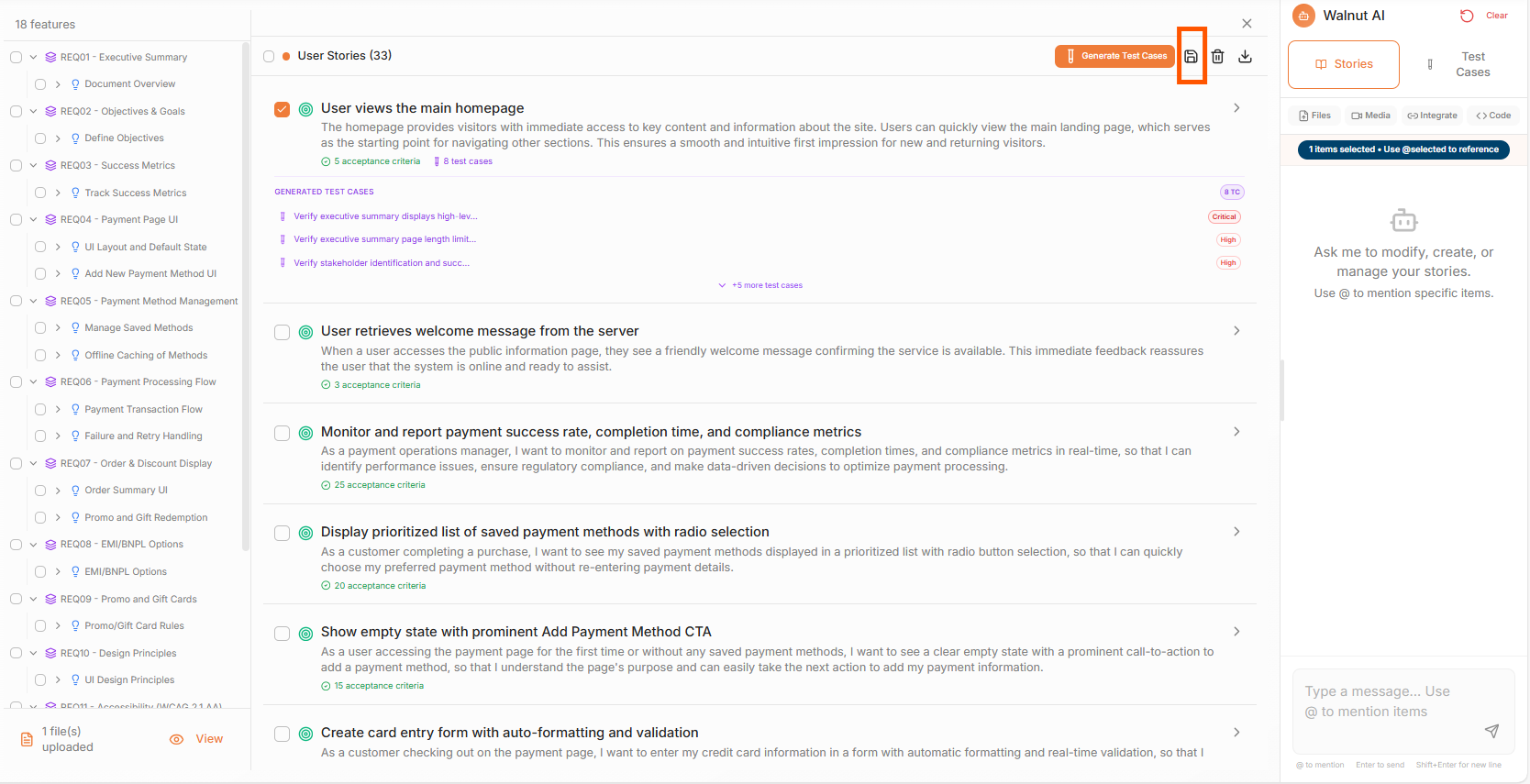Screen dimensions: 1530x784
Task: Click the Code option in Walnut AI
Action: click(x=1493, y=116)
